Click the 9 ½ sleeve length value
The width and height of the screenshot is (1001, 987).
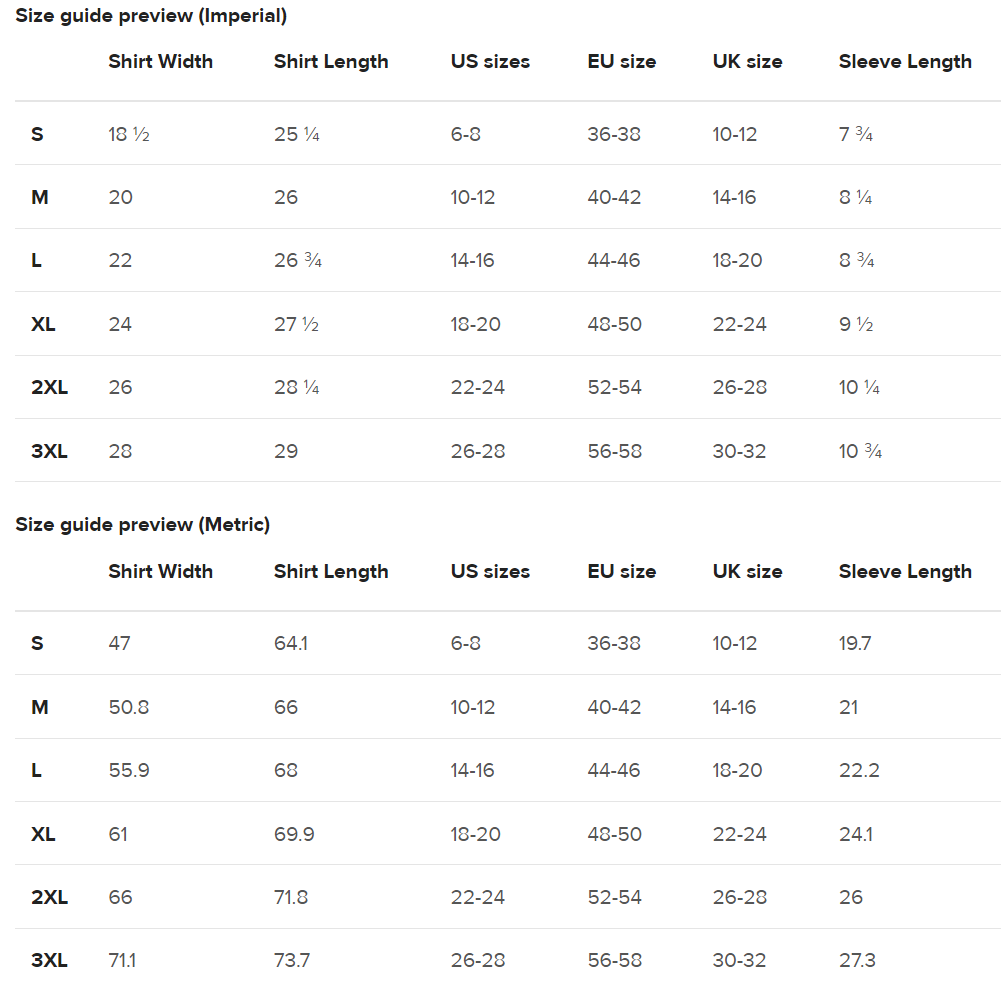click(856, 325)
